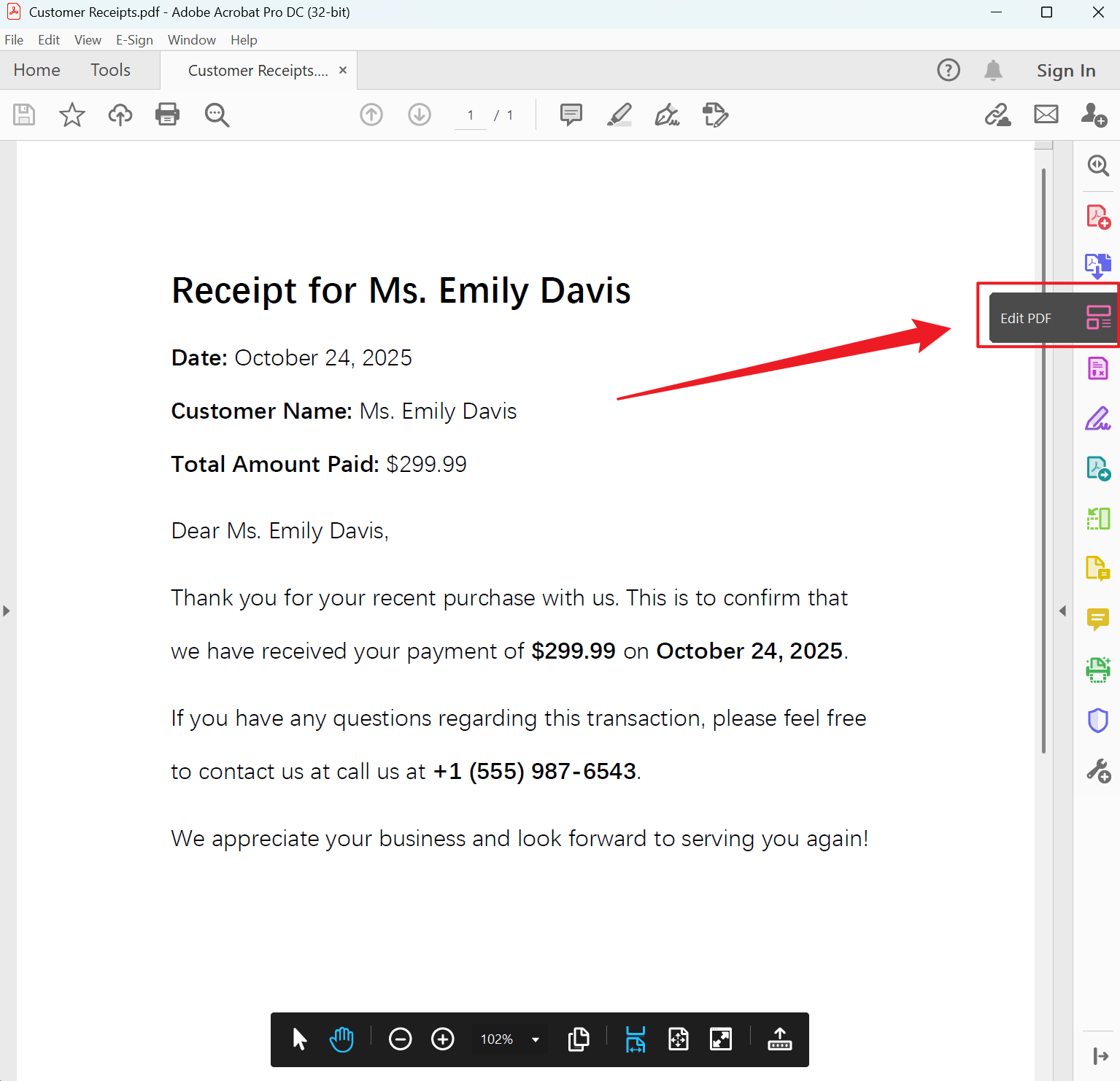The image size is (1120, 1081).
Task: Collapse the right tools pane arrow
Action: point(1062,611)
